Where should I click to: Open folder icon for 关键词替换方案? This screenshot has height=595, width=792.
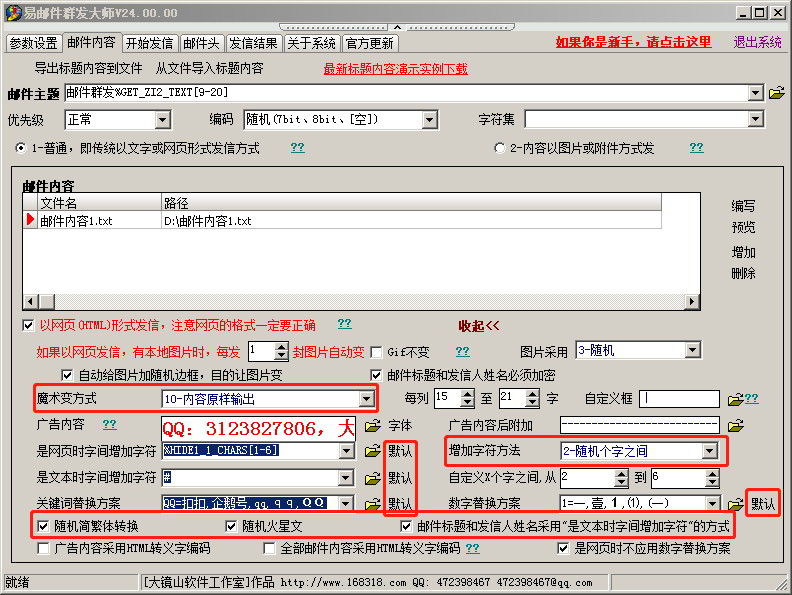click(x=373, y=504)
